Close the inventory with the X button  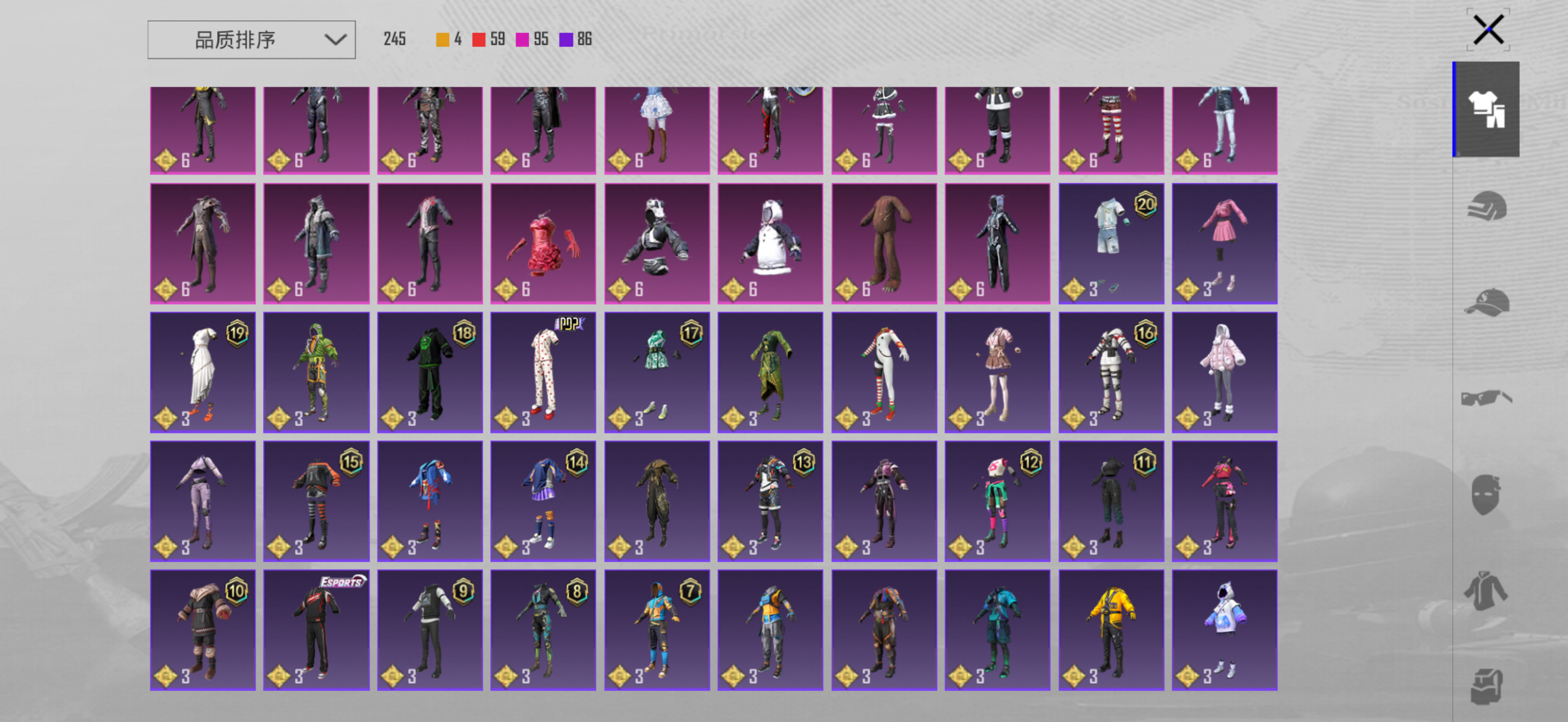pos(1488,30)
